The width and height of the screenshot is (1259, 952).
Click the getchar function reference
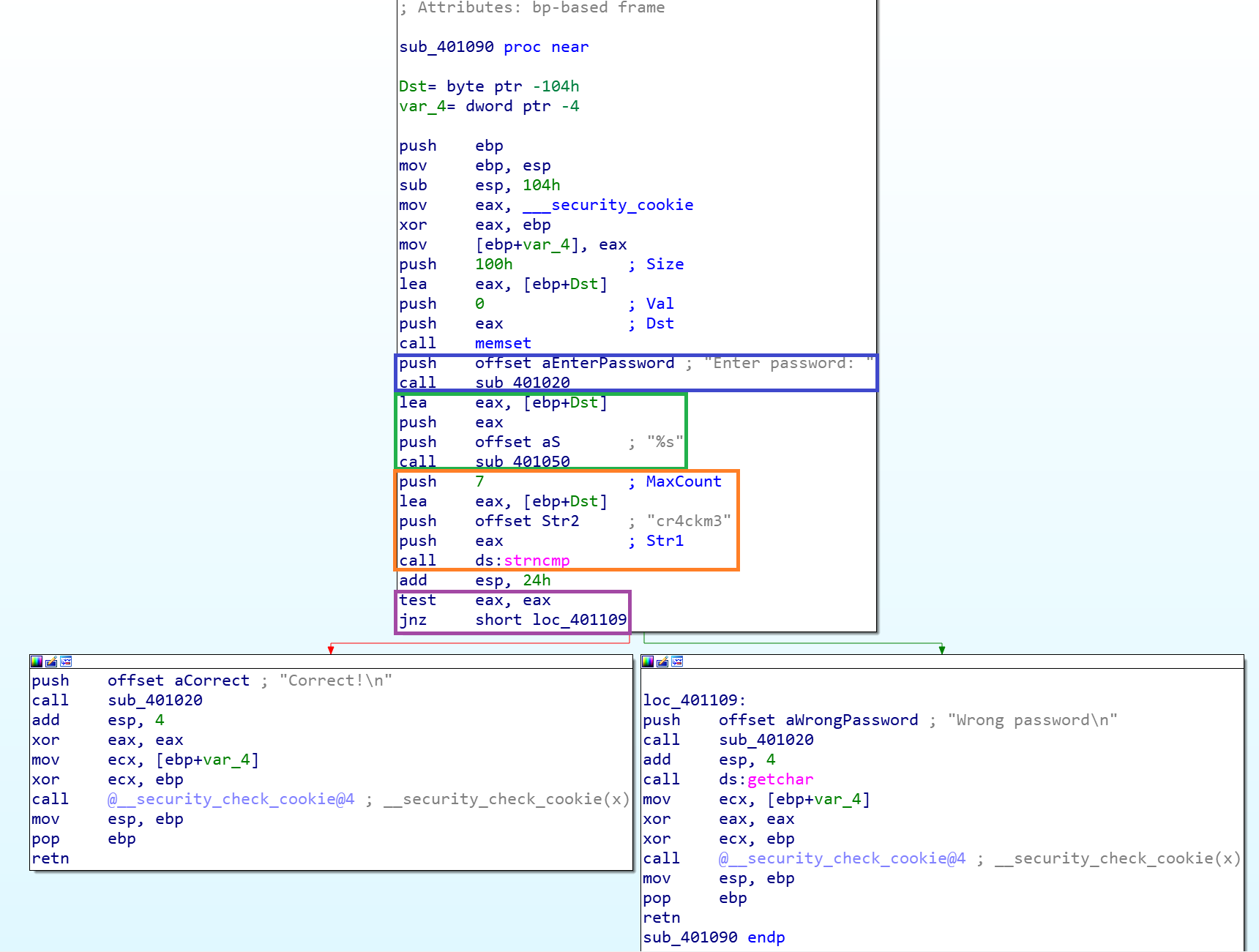780,779
